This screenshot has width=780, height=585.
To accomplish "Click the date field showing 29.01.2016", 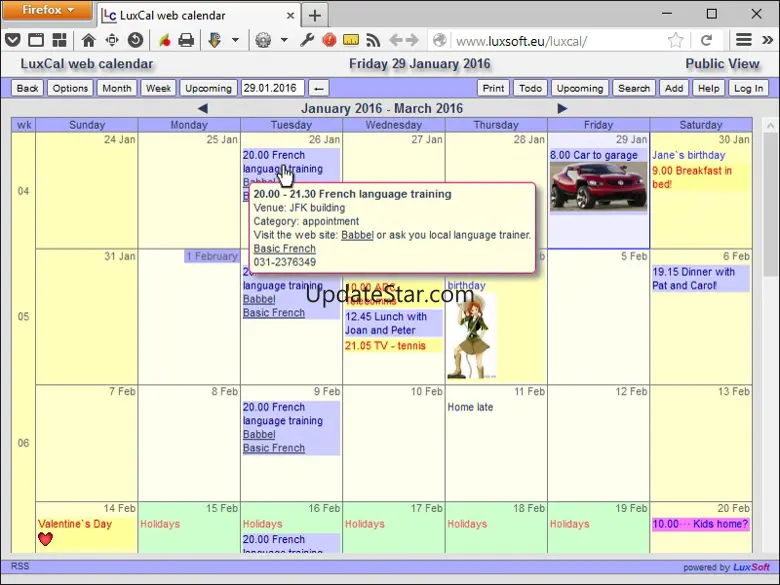I will (x=271, y=88).
